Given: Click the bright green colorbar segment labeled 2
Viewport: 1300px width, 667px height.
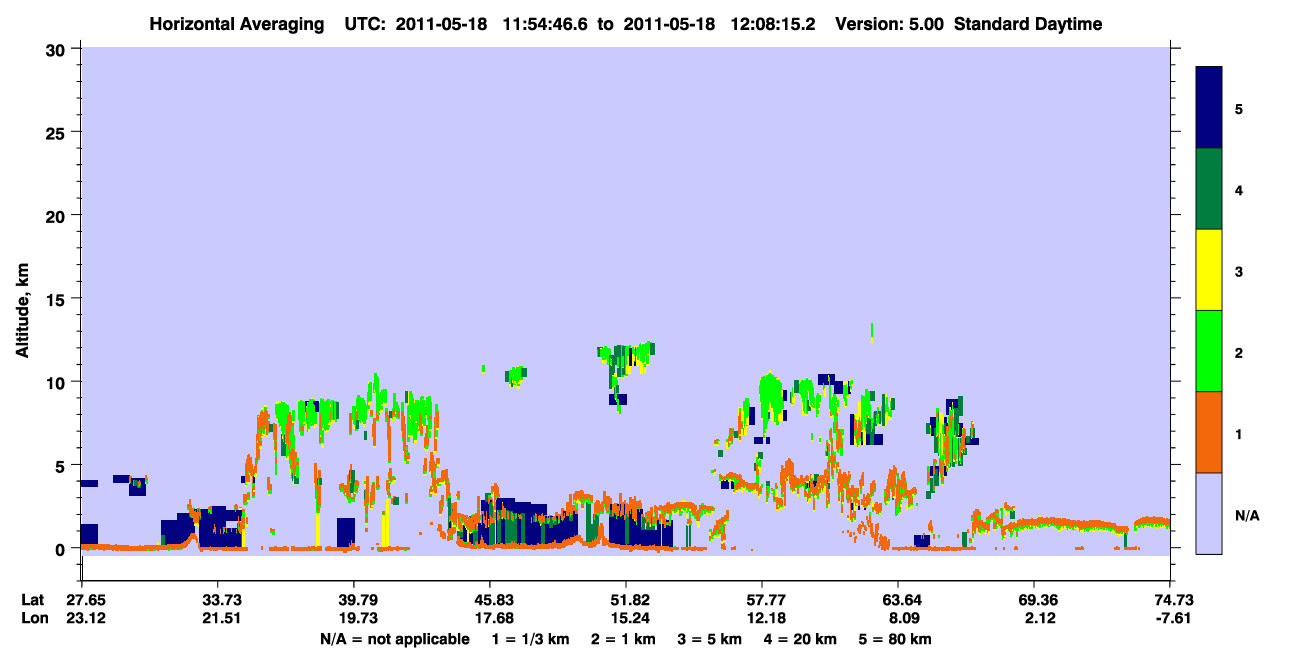Looking at the screenshot, I should pyautogui.click(x=1209, y=351).
